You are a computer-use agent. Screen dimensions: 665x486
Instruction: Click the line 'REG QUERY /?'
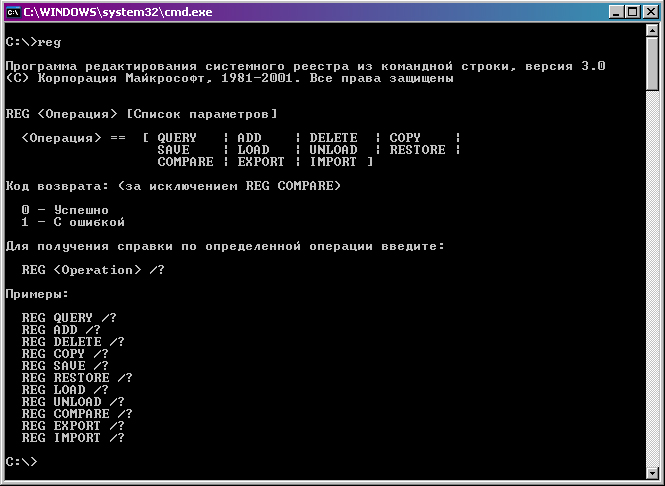pyautogui.click(x=69, y=318)
